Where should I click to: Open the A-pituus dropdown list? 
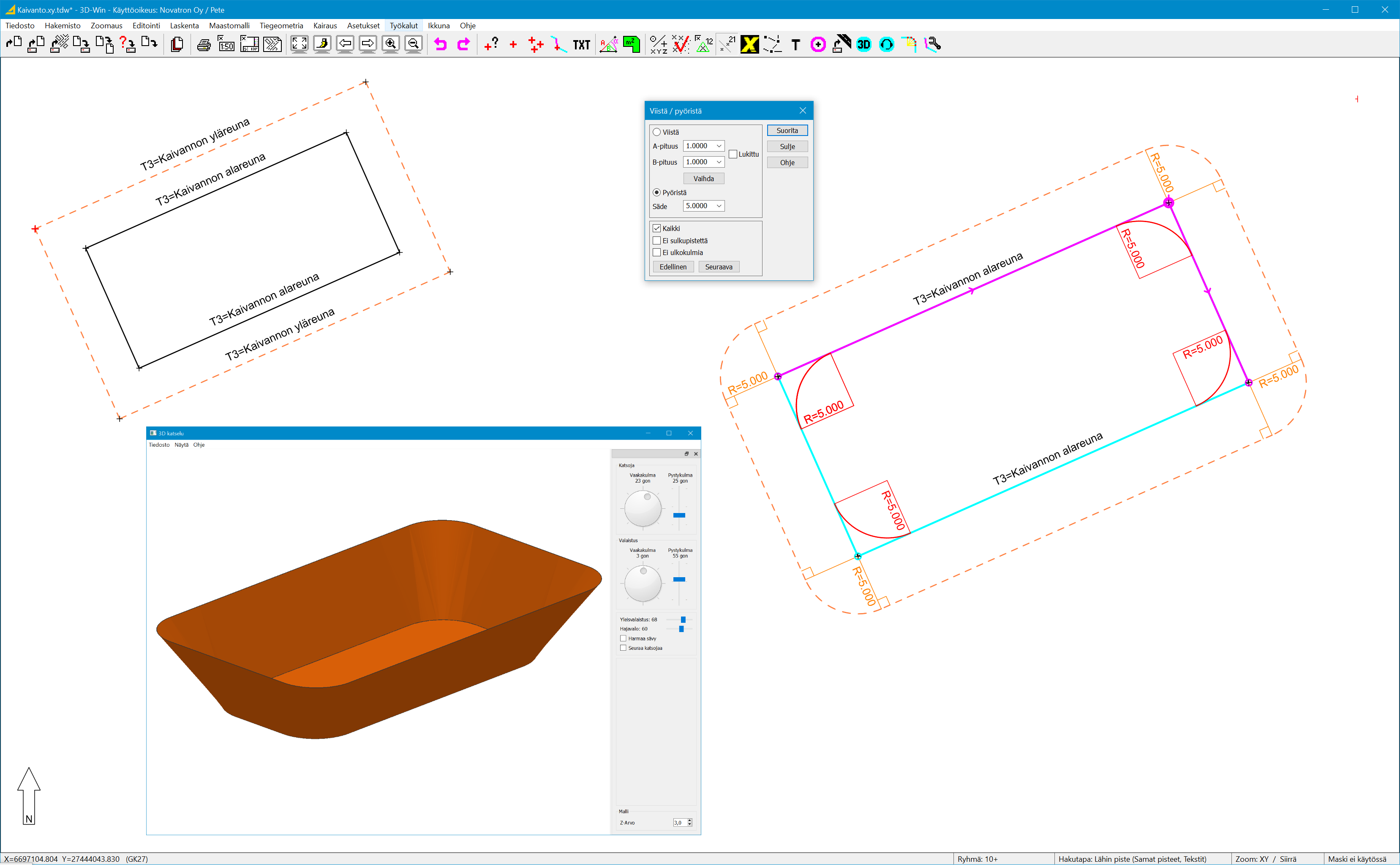tap(719, 146)
